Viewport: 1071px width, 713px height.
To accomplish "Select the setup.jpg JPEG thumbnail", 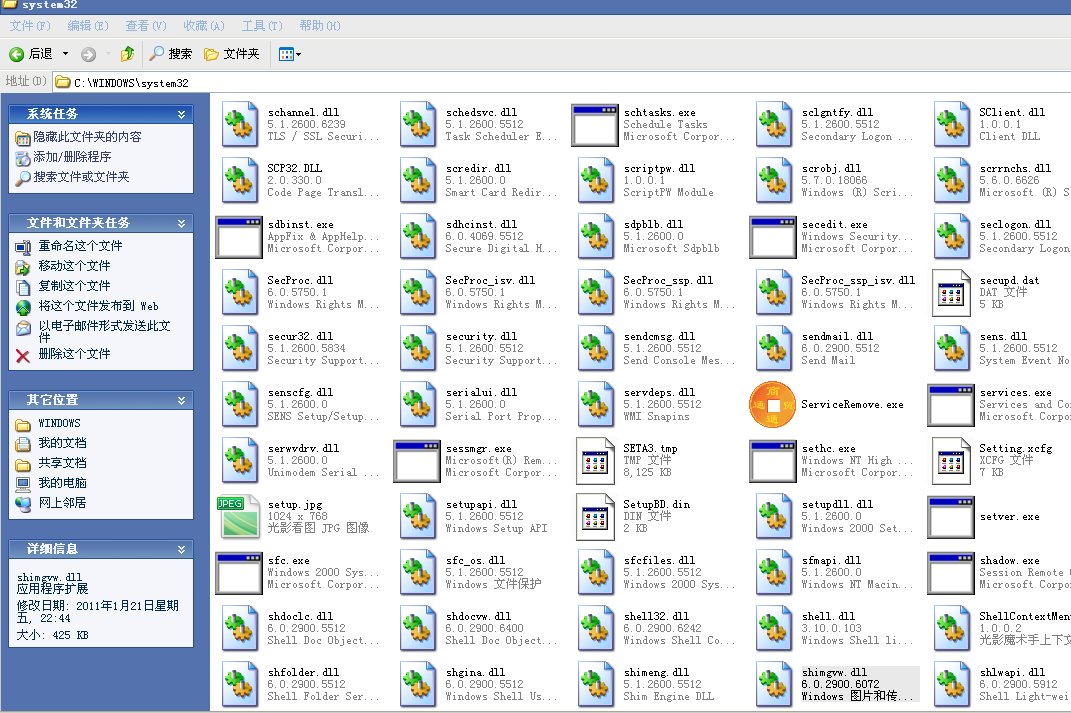I will (240, 516).
